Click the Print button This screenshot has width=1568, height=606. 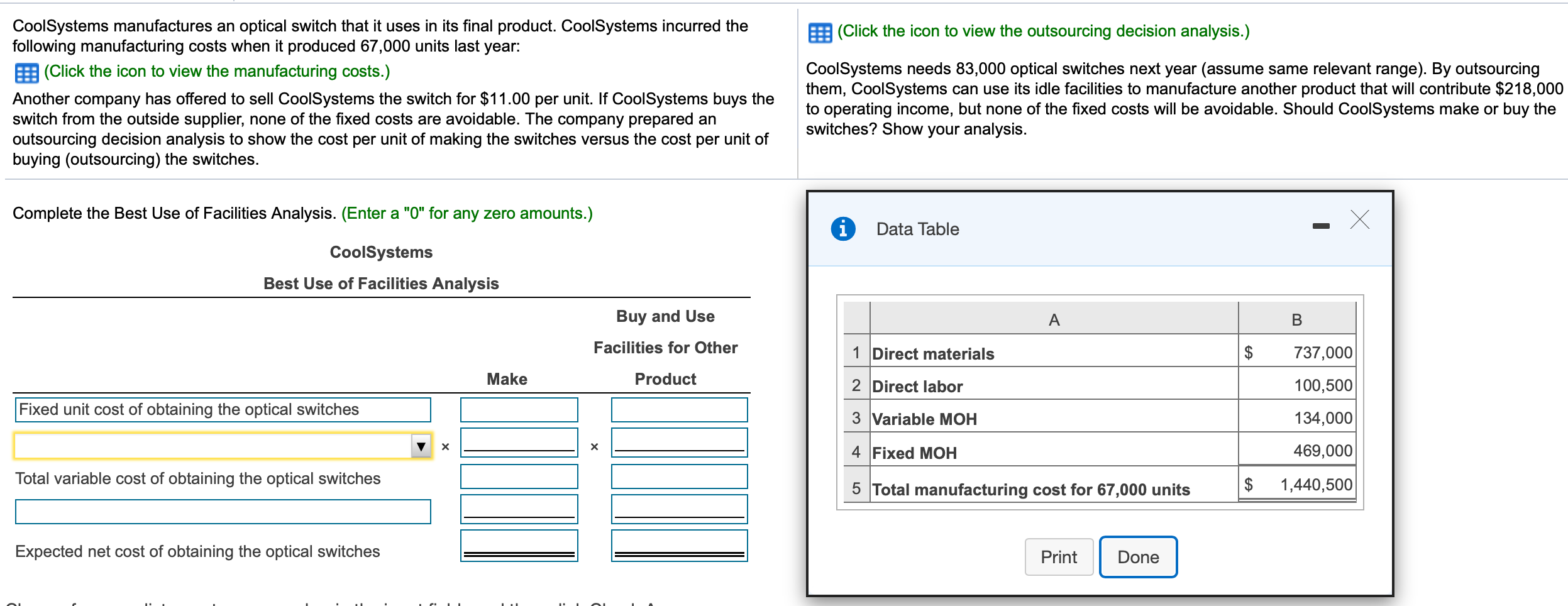(1059, 556)
